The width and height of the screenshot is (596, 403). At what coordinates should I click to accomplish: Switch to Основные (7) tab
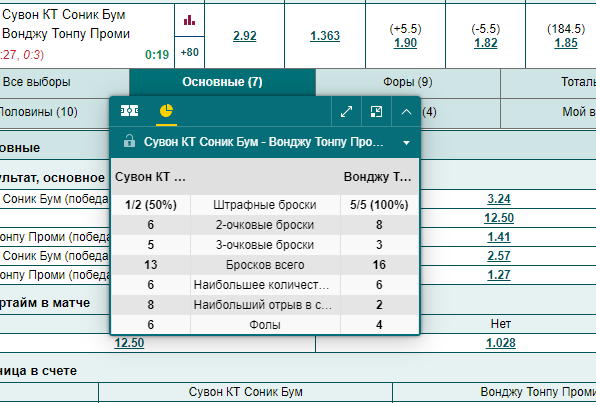coord(222,82)
